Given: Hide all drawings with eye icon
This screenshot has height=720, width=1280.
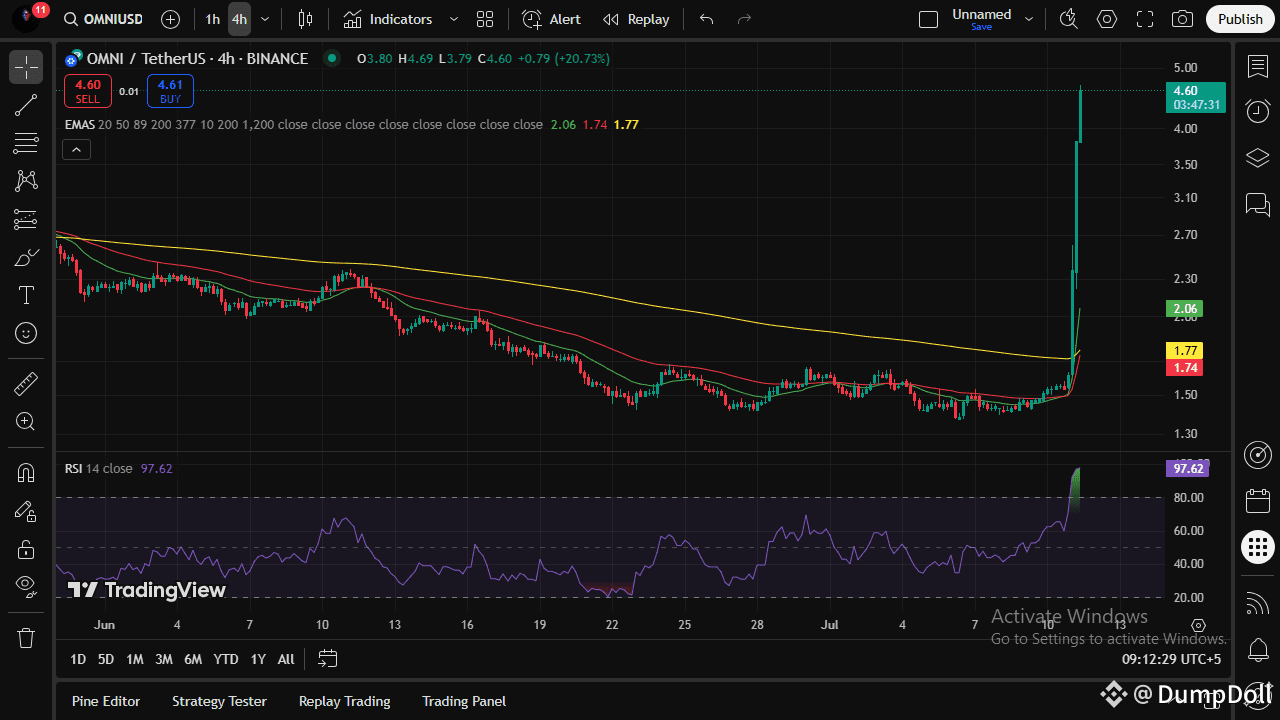Looking at the screenshot, I should coord(26,586).
